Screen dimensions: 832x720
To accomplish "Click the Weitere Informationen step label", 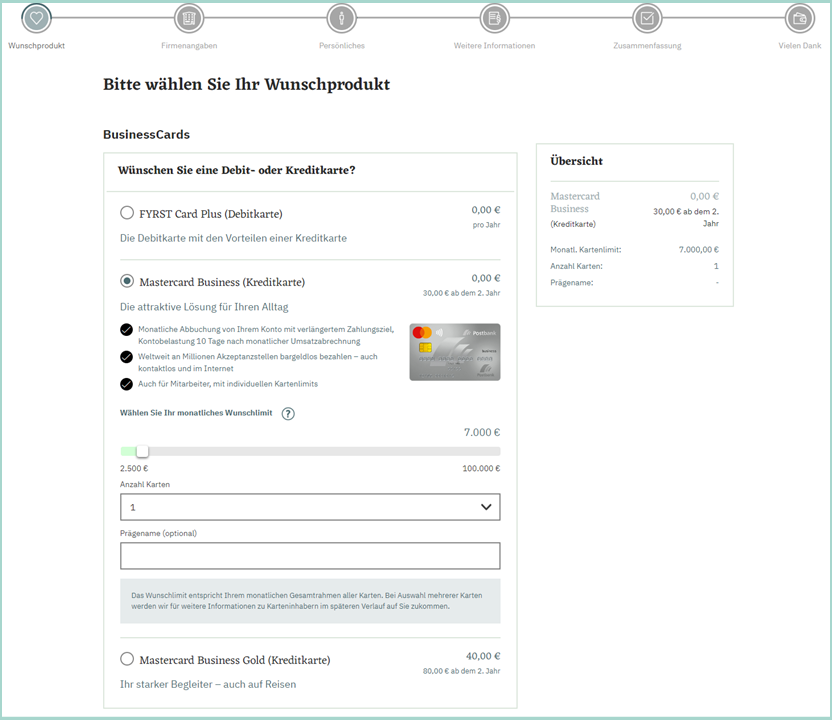I will [x=494, y=46].
